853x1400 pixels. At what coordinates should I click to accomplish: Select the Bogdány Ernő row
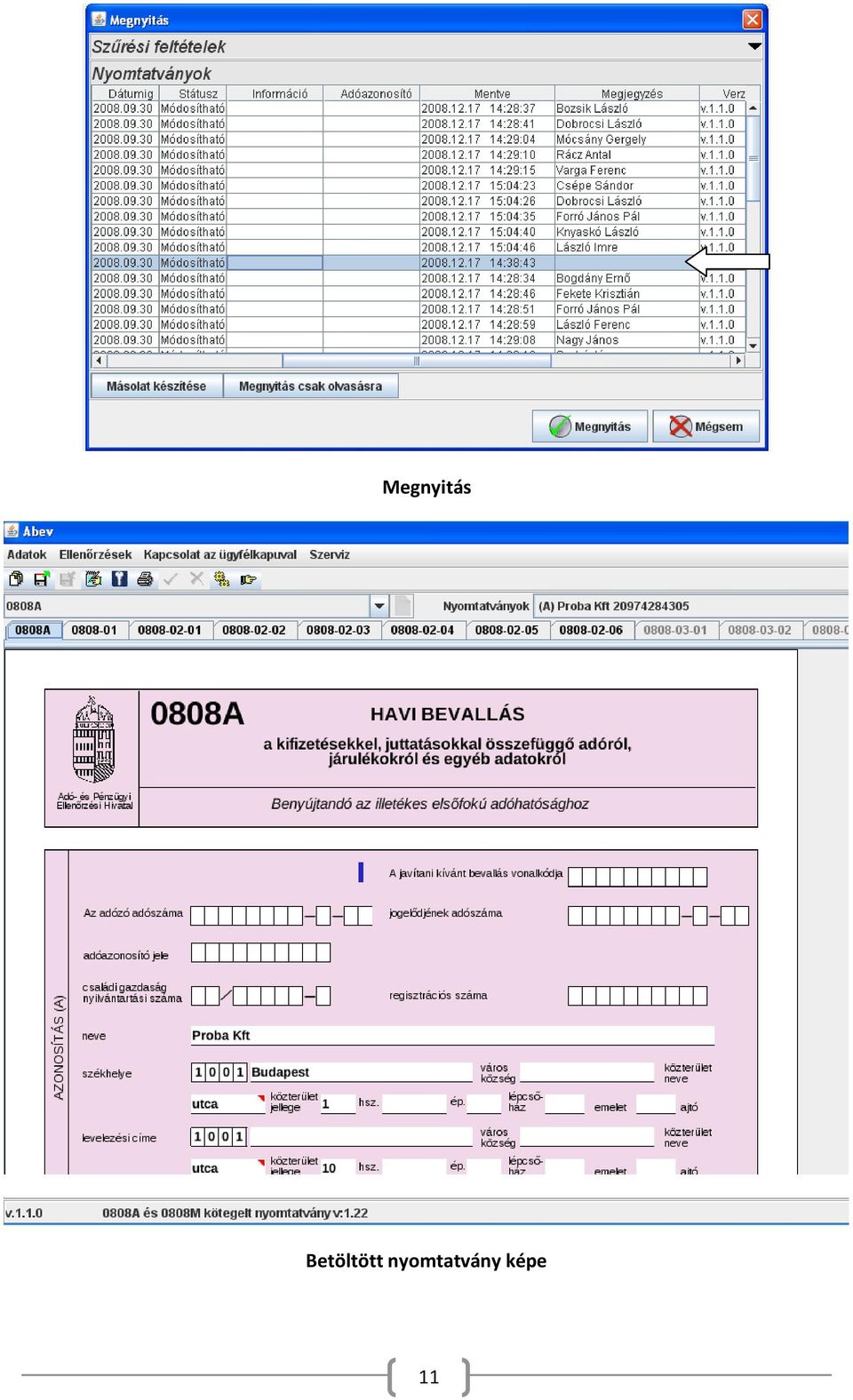pyautogui.click(x=419, y=278)
